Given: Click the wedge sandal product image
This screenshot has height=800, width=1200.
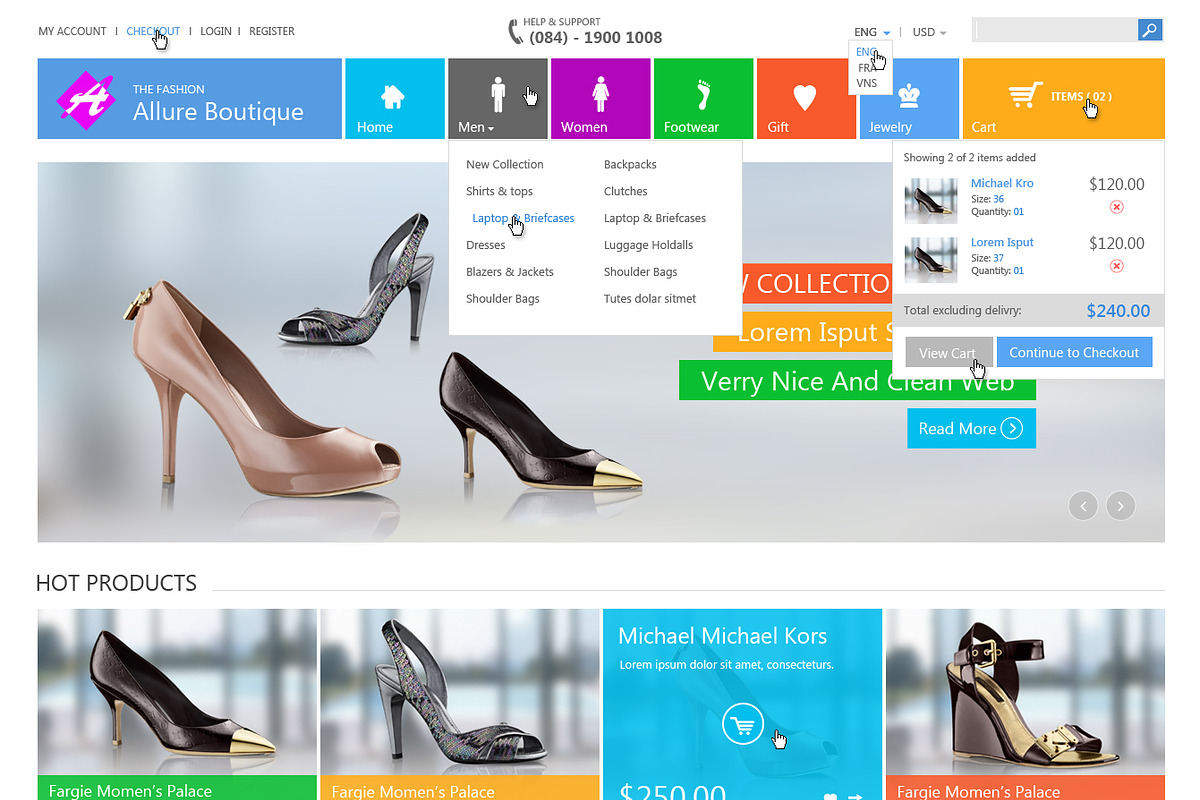Looking at the screenshot, I should point(1025,691).
